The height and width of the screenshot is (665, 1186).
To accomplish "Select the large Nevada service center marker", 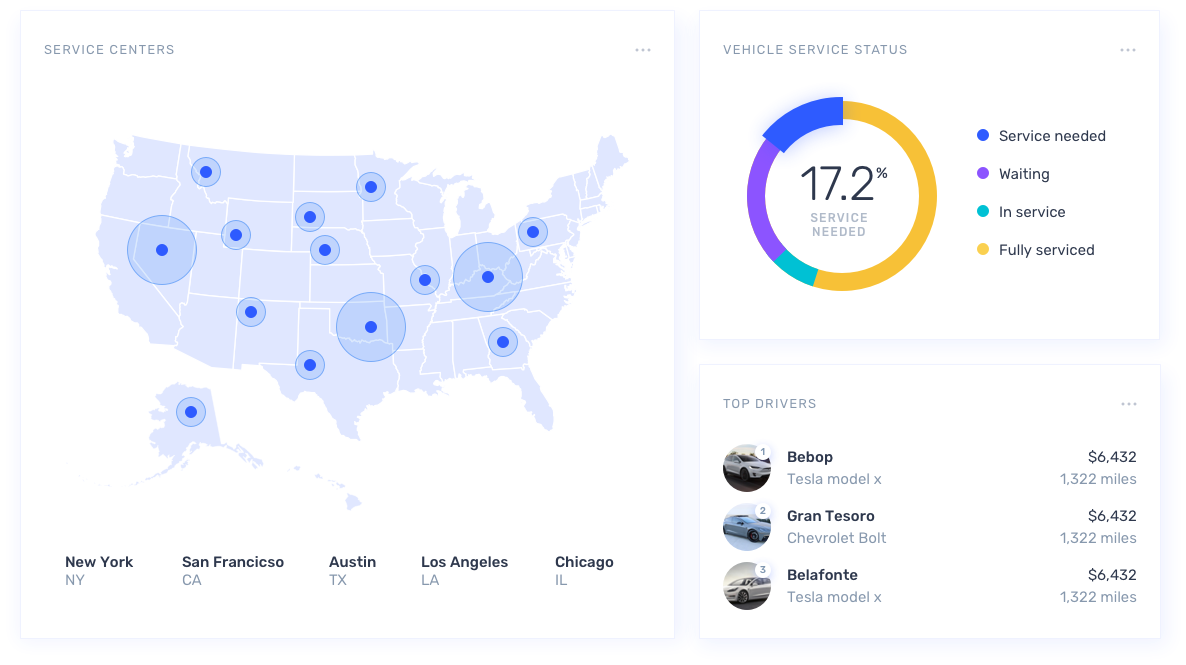I will tap(162, 250).
